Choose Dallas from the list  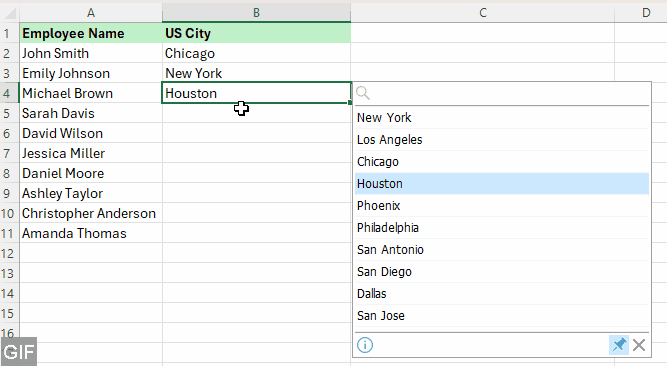tap(502, 294)
